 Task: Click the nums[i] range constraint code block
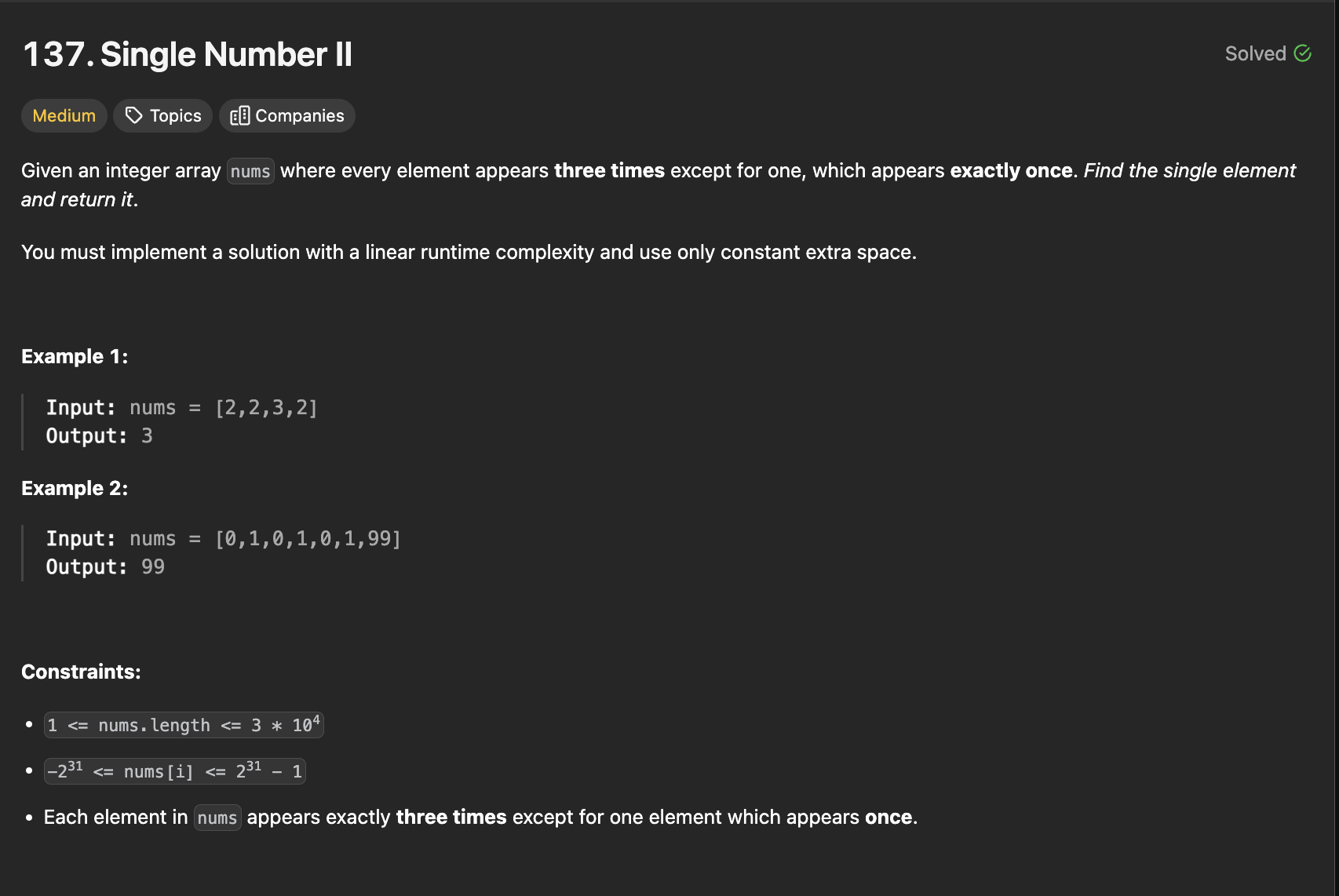(175, 770)
